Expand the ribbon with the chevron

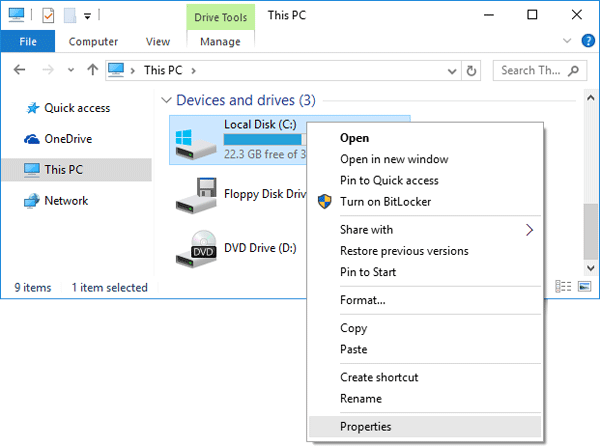pyautogui.click(x=567, y=41)
